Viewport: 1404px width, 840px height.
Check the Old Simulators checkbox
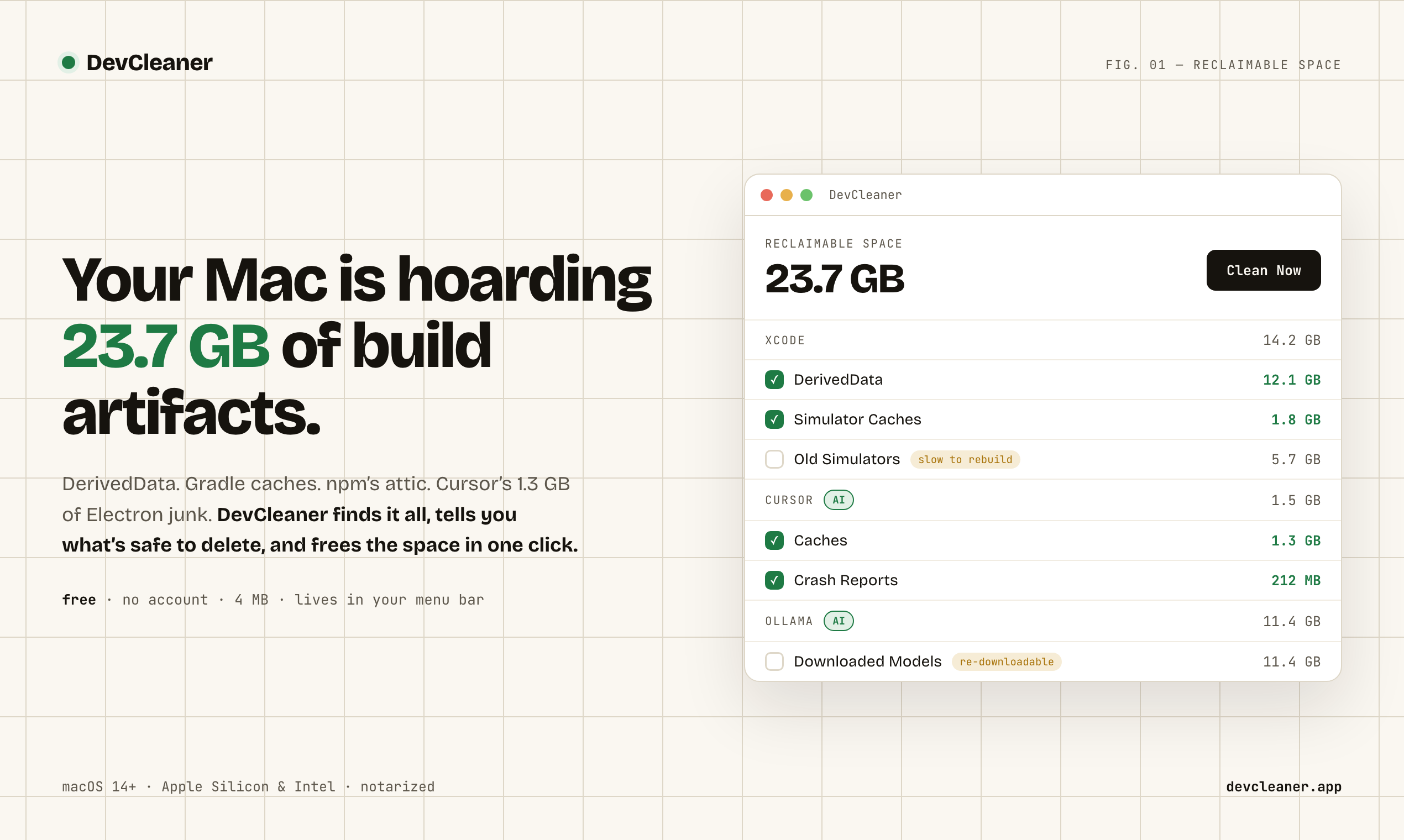click(x=774, y=459)
